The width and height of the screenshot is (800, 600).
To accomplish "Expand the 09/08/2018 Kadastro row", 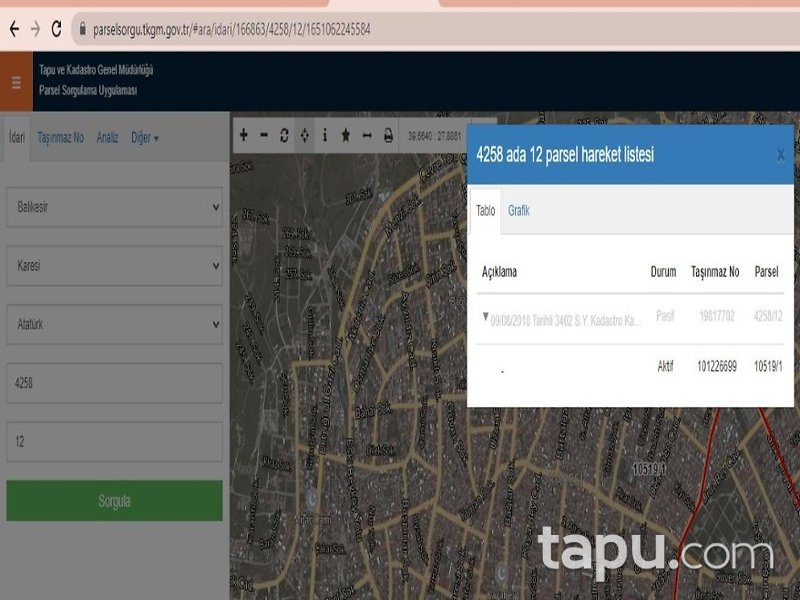I will 486,317.
